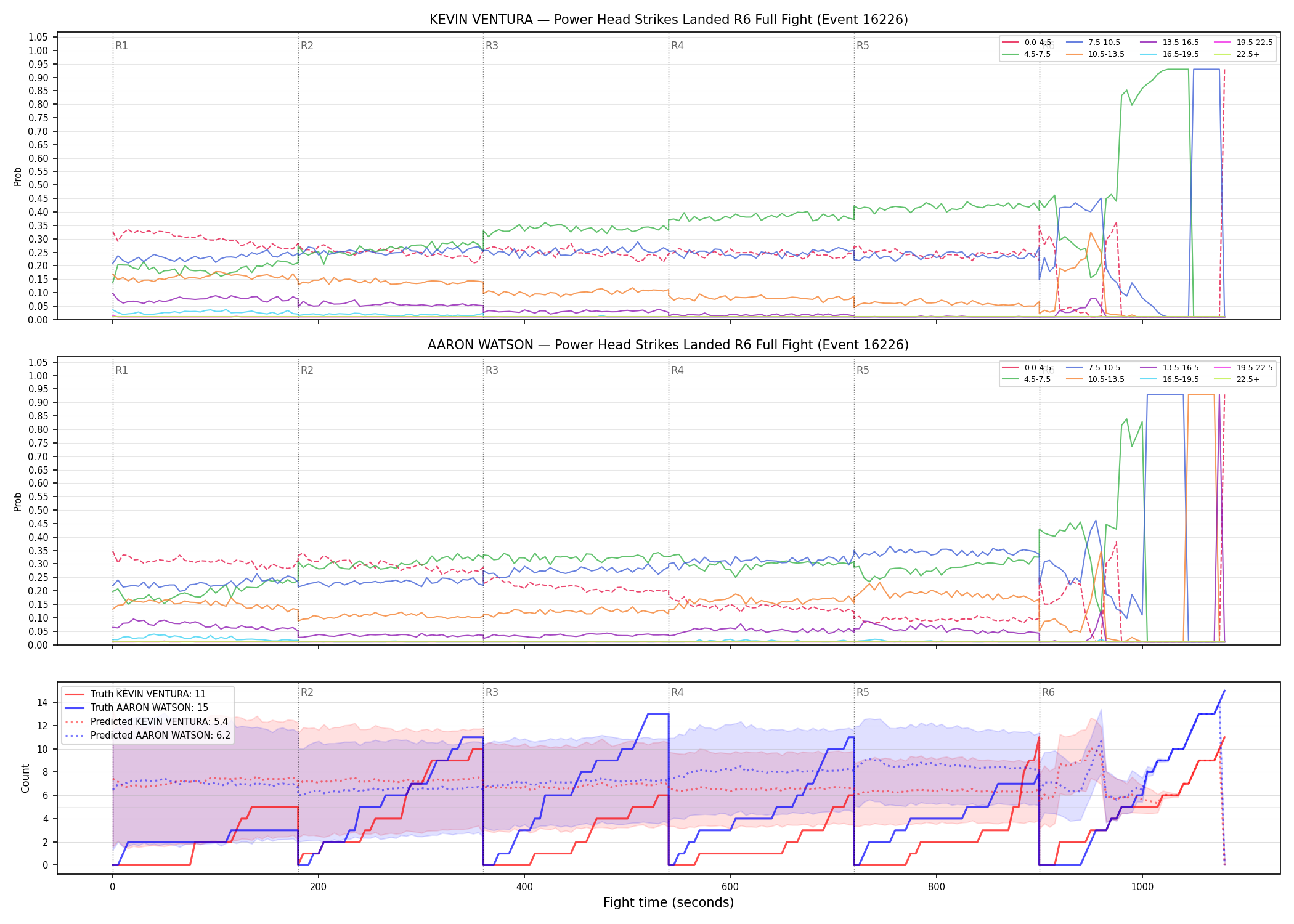Image resolution: width=1294 pixels, height=924 pixels.
Task: Click the 'Predicted AARON WATSON: 6.2' legend entry
Action: [x=148, y=736]
